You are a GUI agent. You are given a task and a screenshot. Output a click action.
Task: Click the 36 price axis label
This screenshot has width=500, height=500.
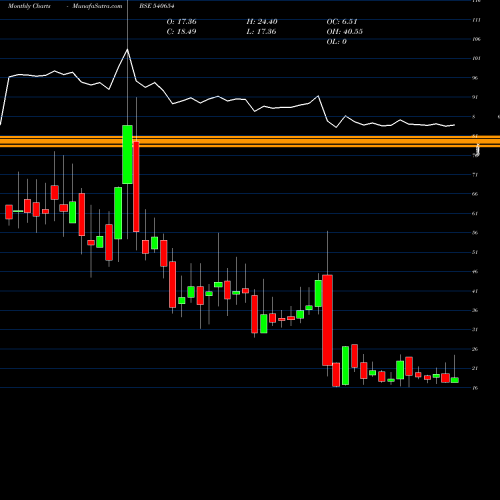tap(475, 311)
